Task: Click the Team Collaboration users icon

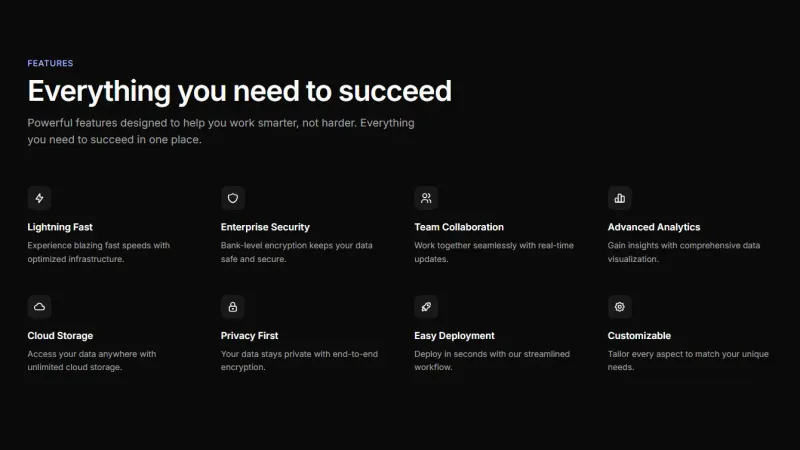Action: [x=426, y=198]
